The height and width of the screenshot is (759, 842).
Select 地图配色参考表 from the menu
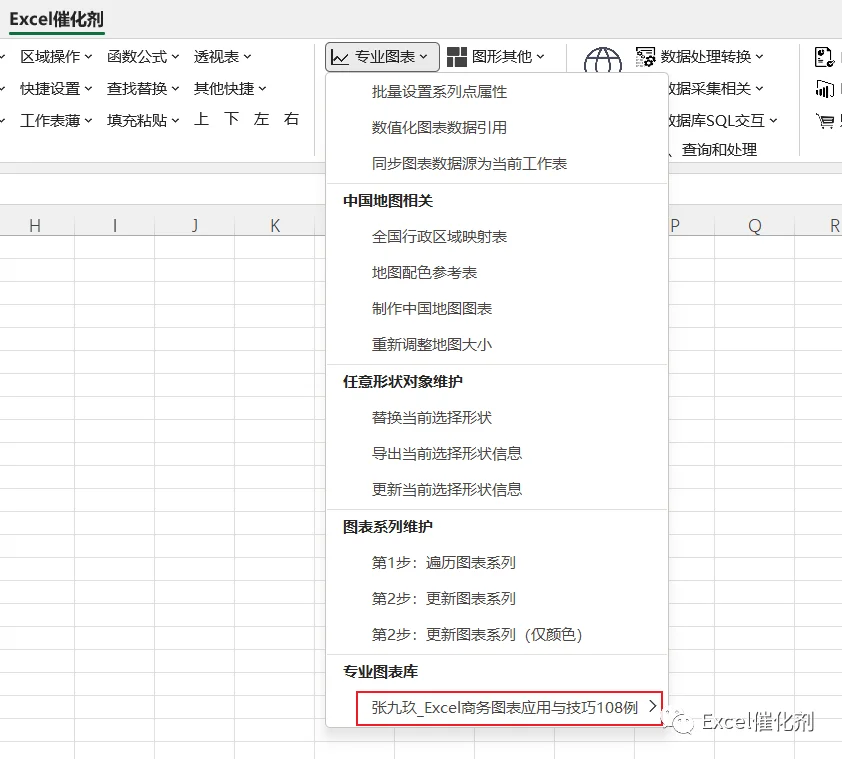point(497,273)
